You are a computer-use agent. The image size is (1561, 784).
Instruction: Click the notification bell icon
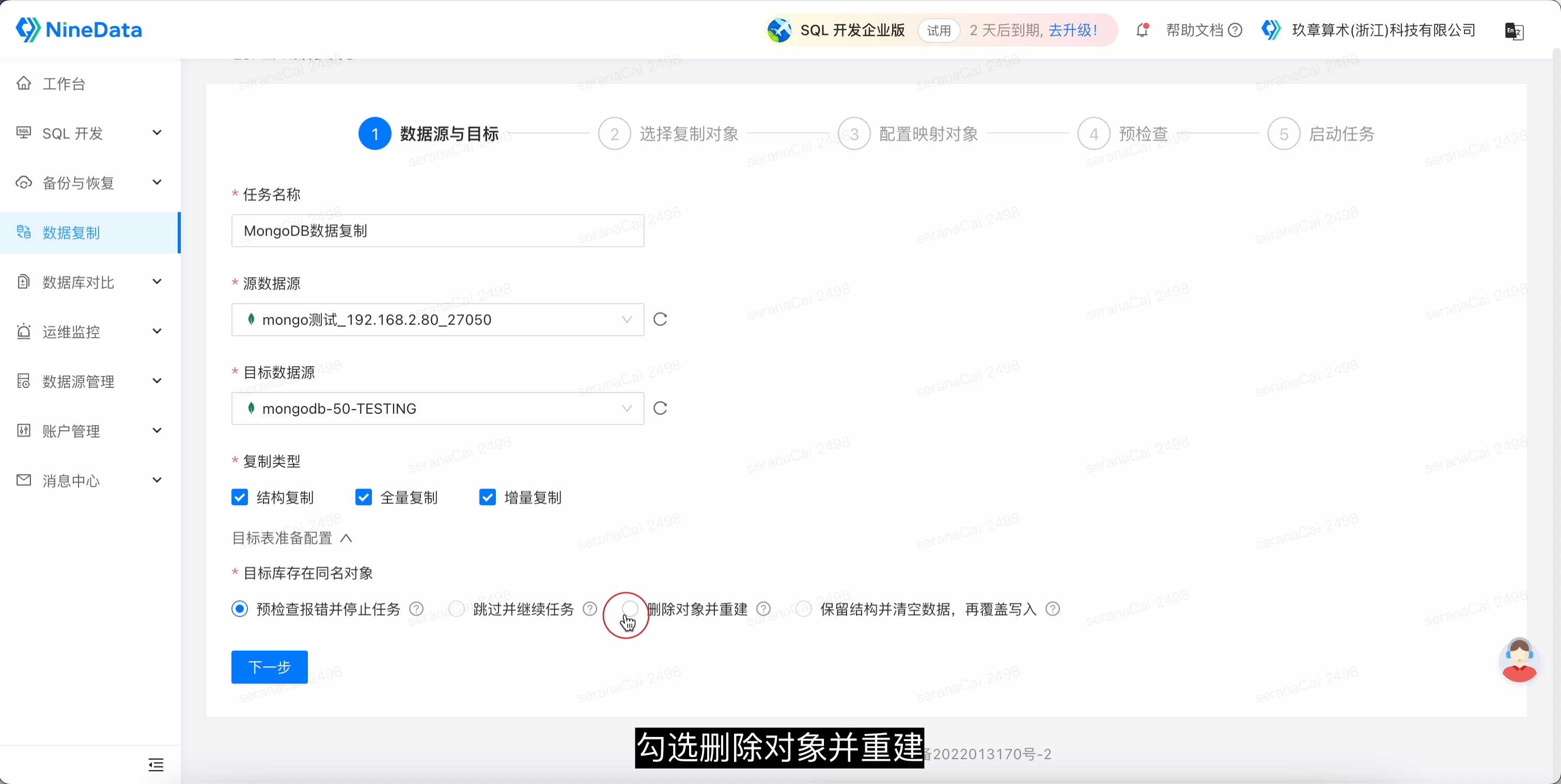click(x=1142, y=29)
